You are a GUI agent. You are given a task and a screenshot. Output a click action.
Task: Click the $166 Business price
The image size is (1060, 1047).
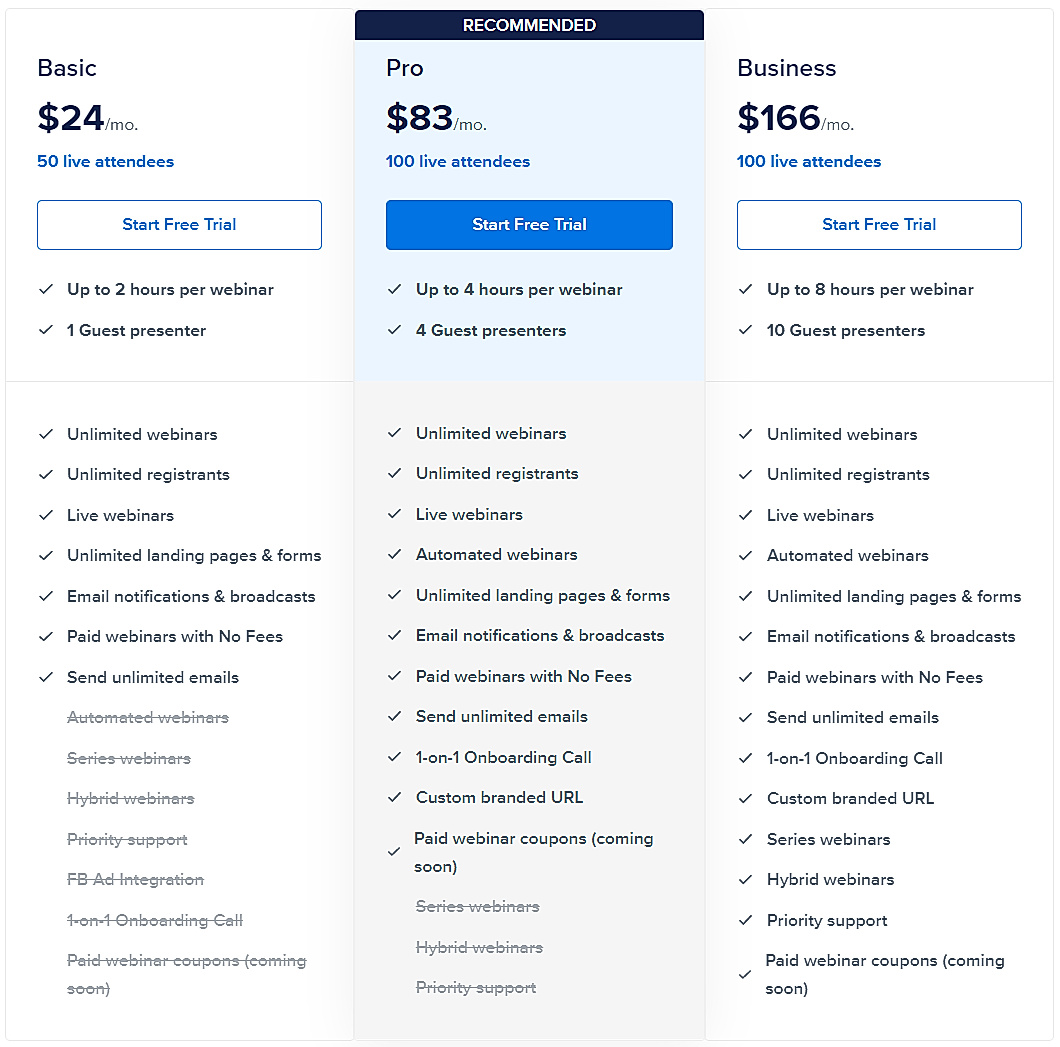(x=779, y=119)
